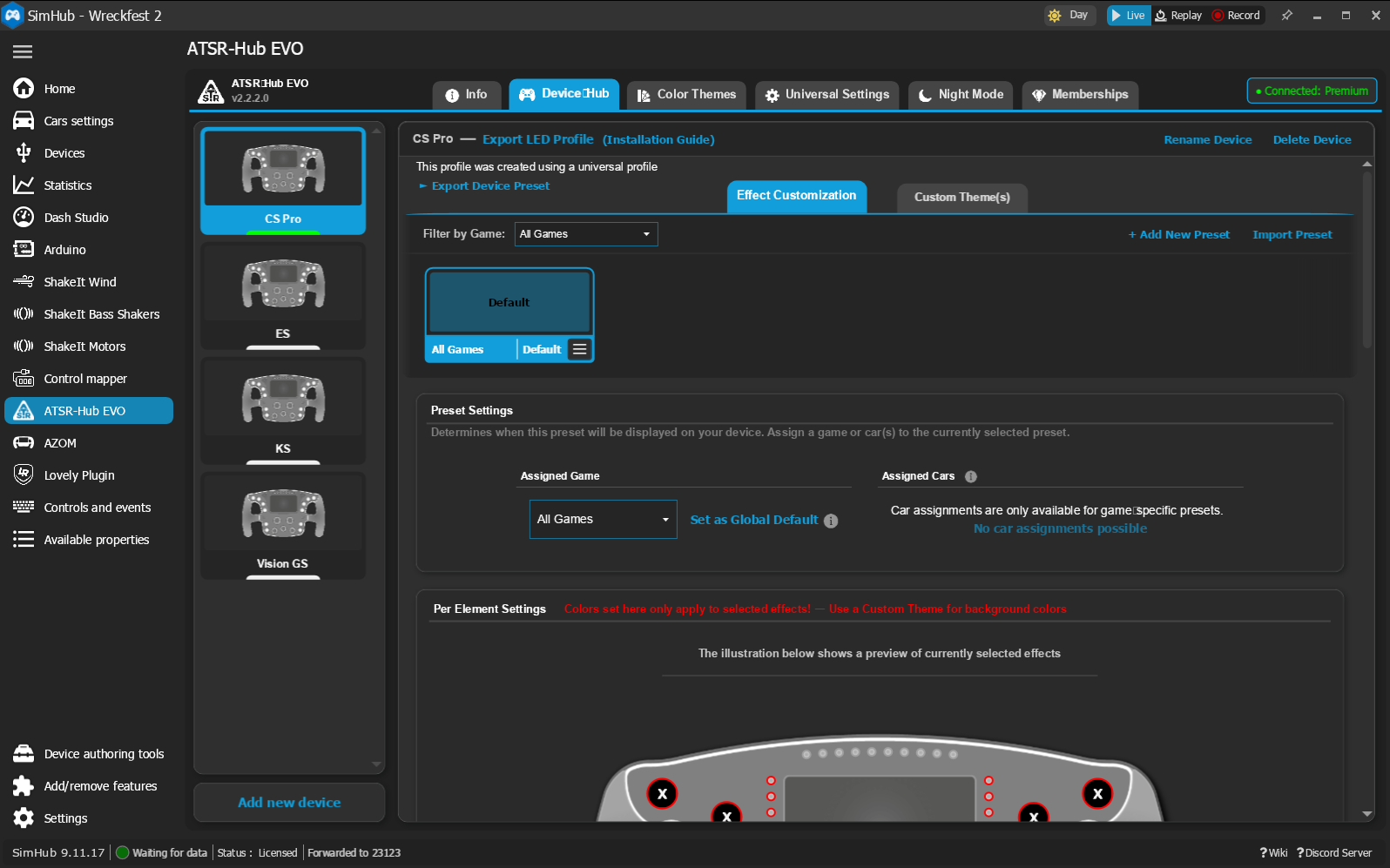Open the Memberships tab

(1080, 95)
